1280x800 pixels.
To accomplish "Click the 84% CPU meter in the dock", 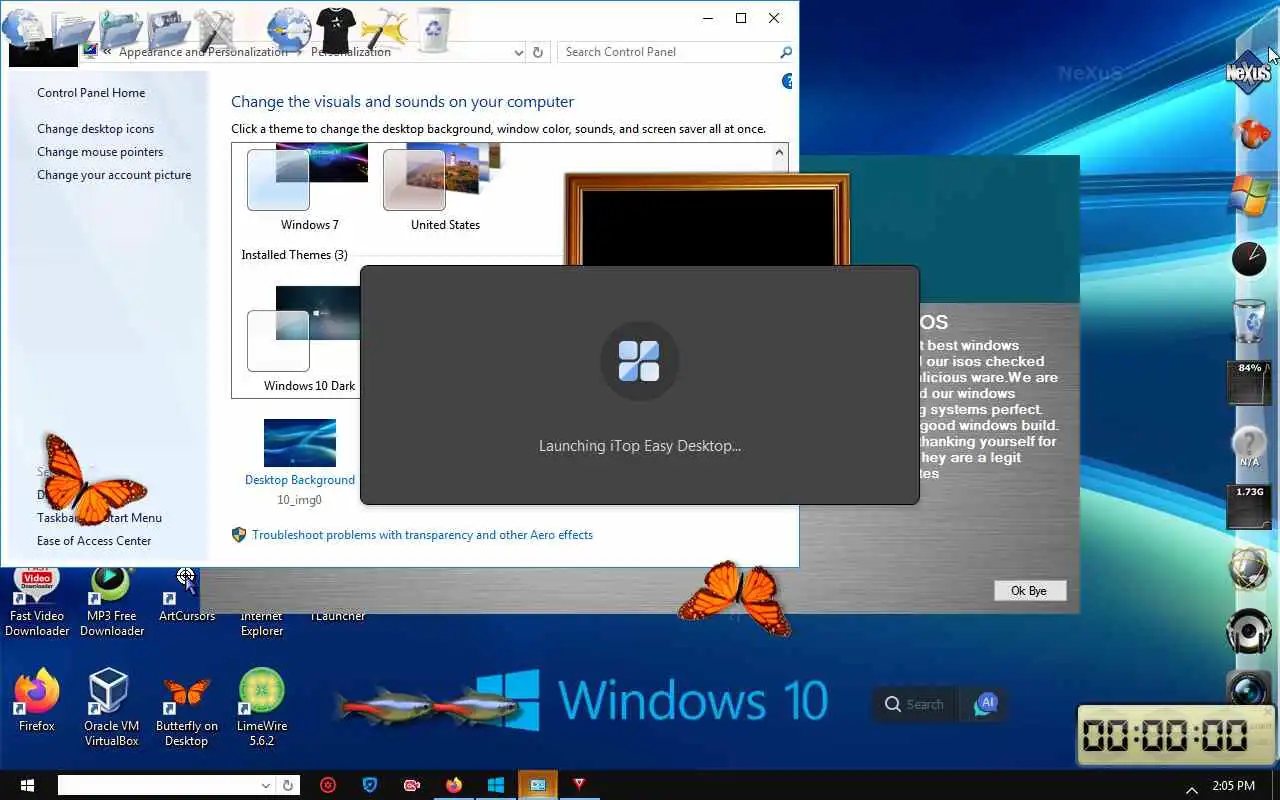I will [1249, 383].
